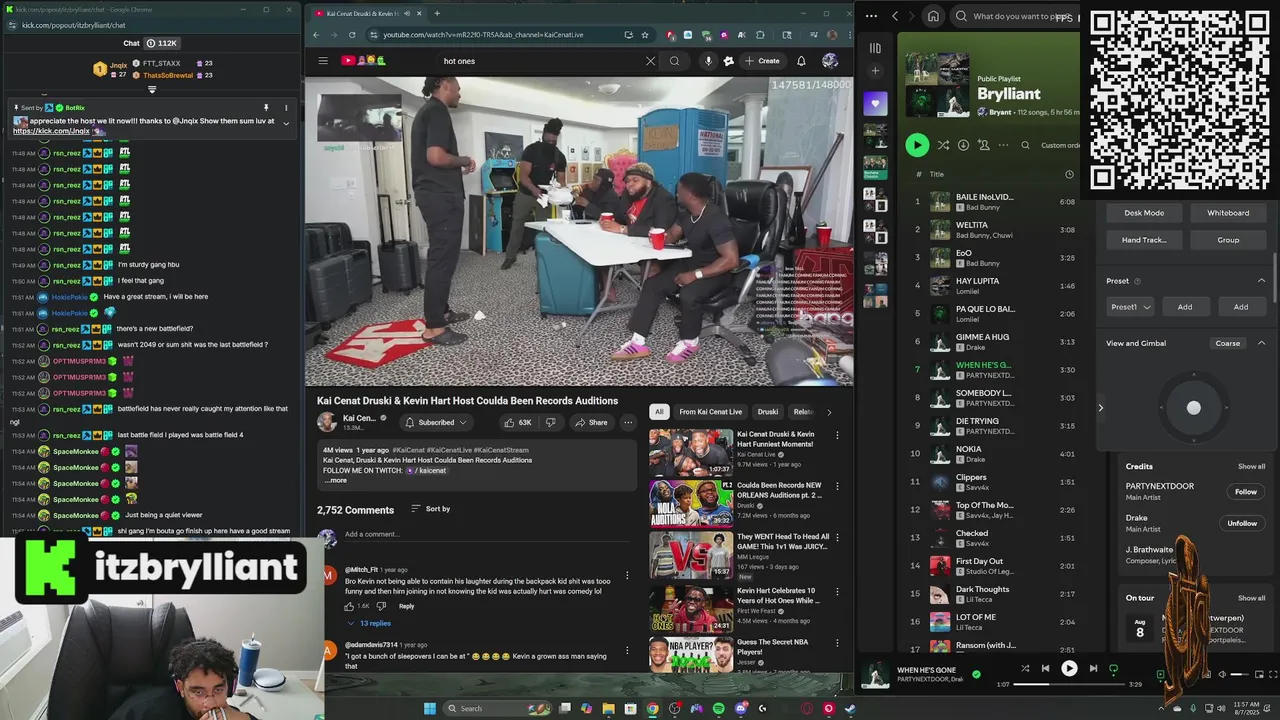Image resolution: width=1280 pixels, height=720 pixels.
Task: Open the Preset1 dropdown
Action: 1131,307
